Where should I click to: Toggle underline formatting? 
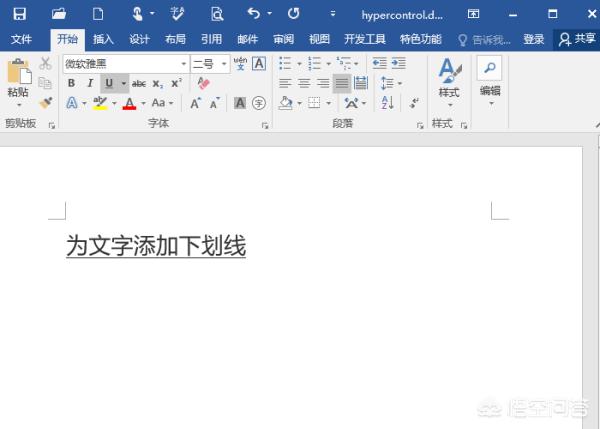tap(109, 83)
